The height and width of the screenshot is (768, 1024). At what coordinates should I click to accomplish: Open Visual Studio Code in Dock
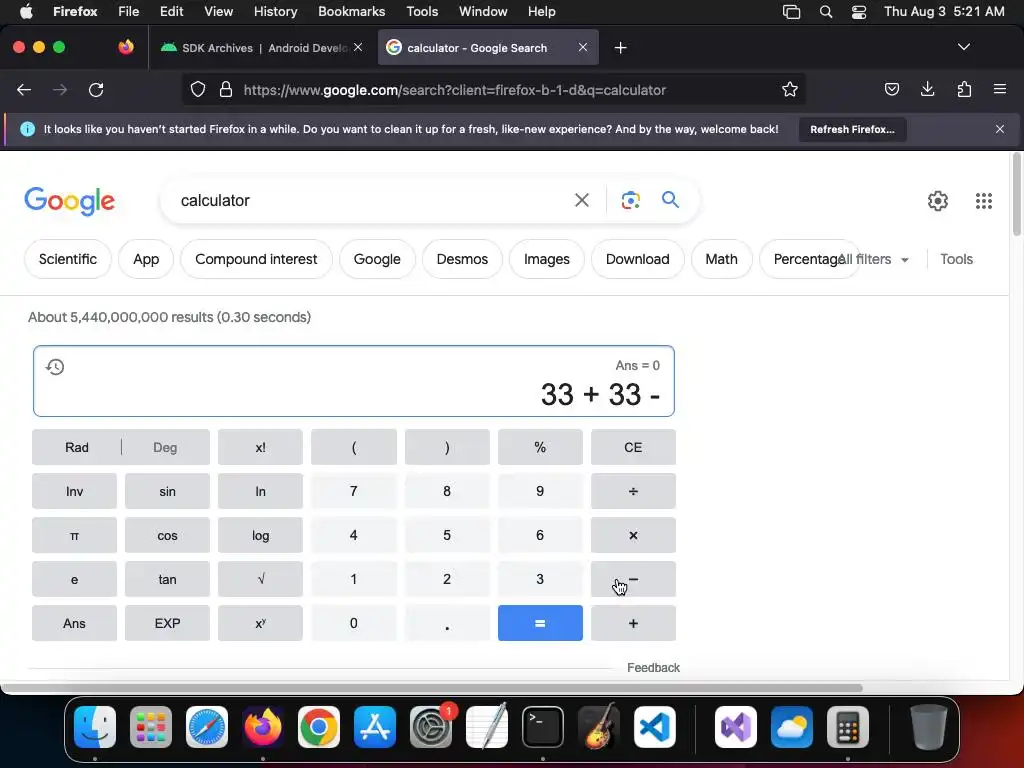(x=654, y=727)
